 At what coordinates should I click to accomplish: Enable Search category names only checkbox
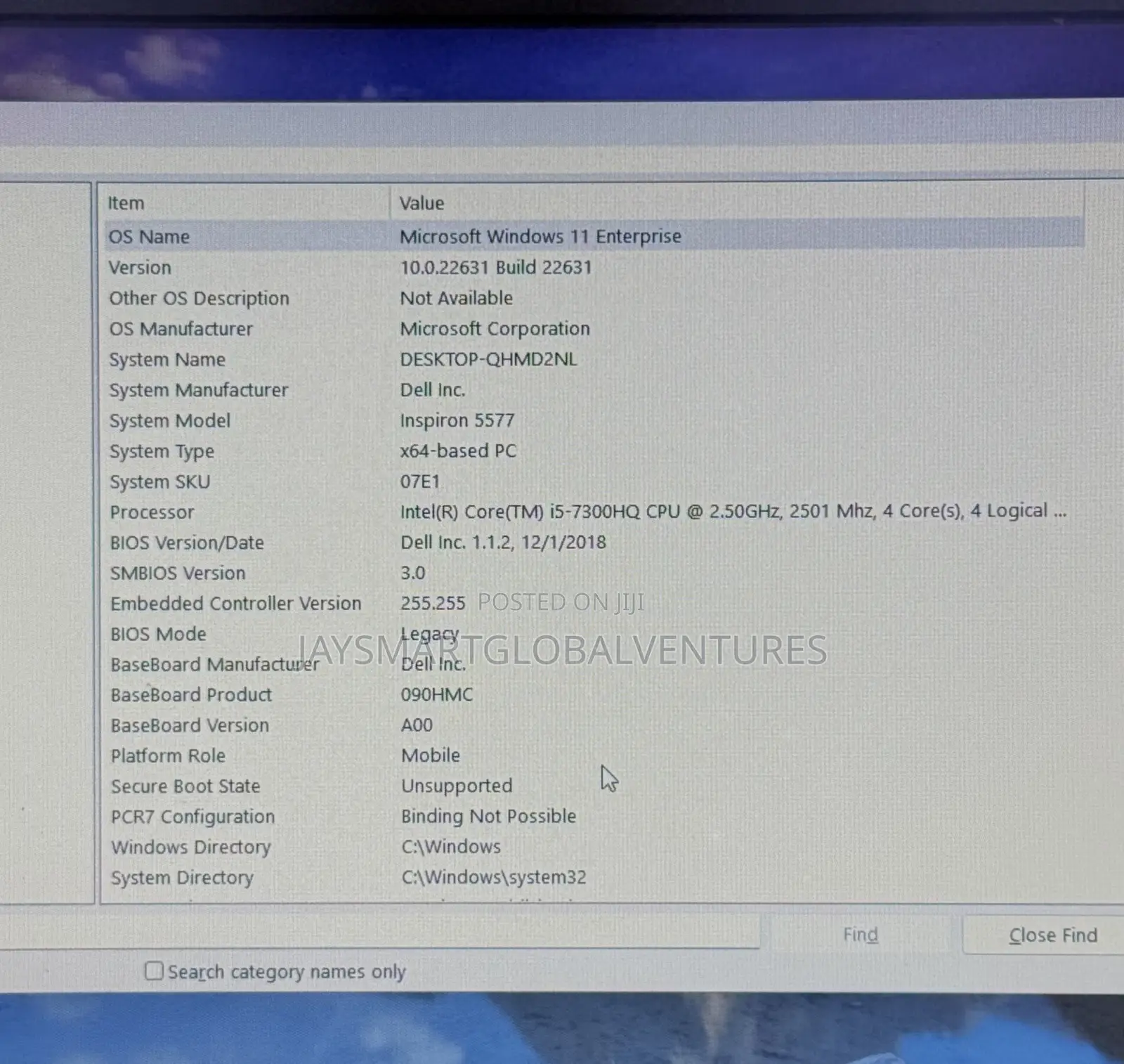point(153,971)
